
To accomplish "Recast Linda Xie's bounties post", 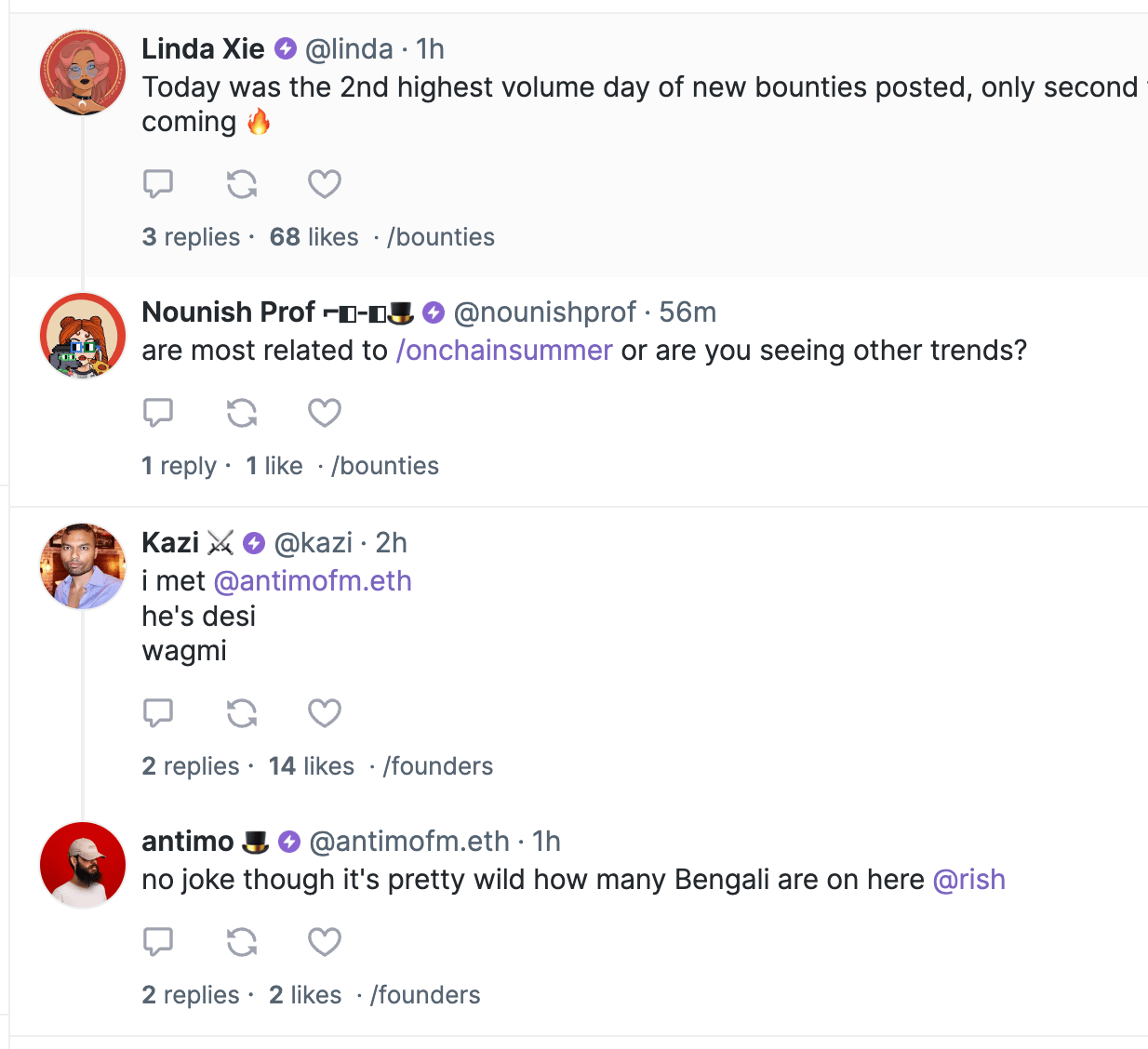I will click(242, 183).
